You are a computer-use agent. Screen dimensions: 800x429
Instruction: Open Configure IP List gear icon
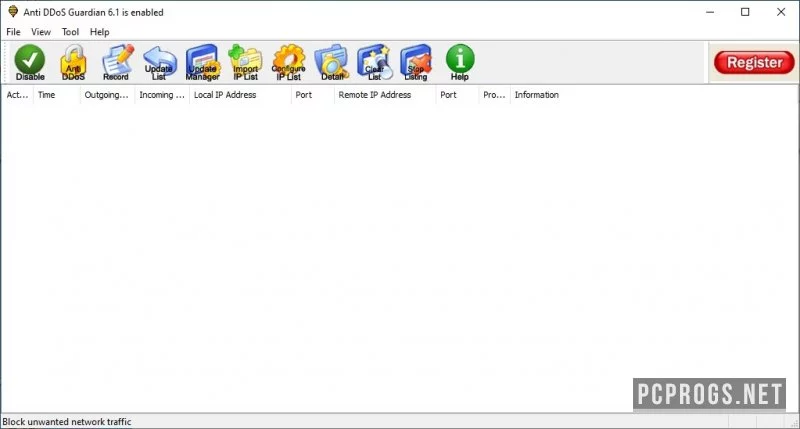tap(288, 62)
